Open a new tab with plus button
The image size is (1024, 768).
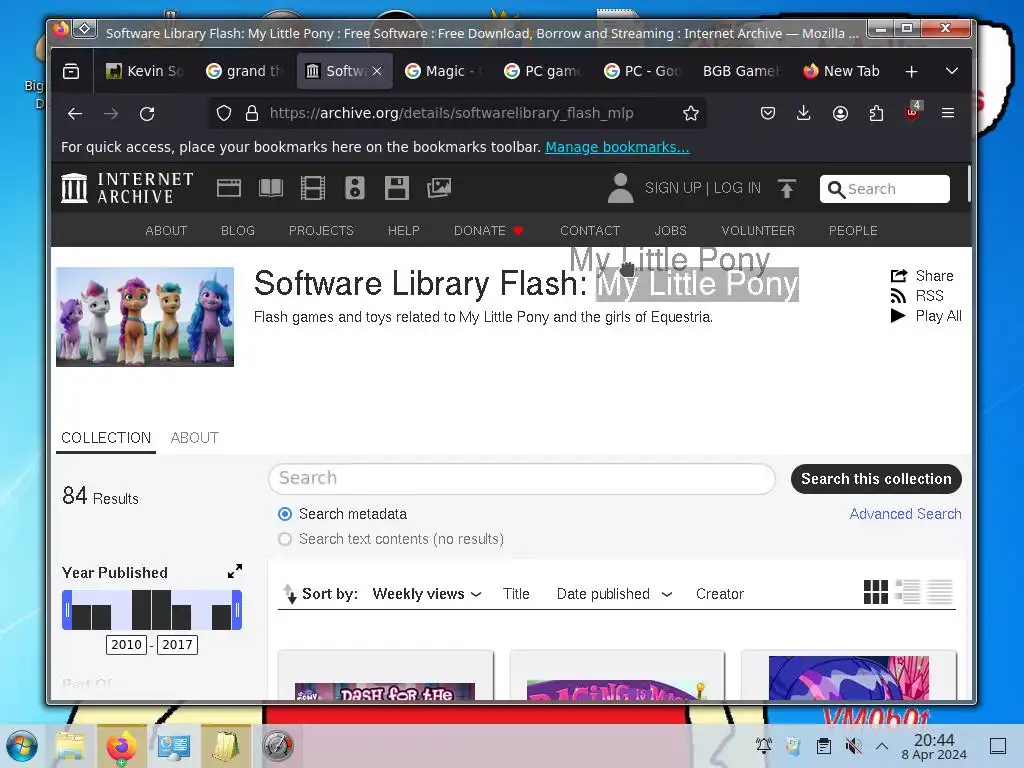pos(912,71)
